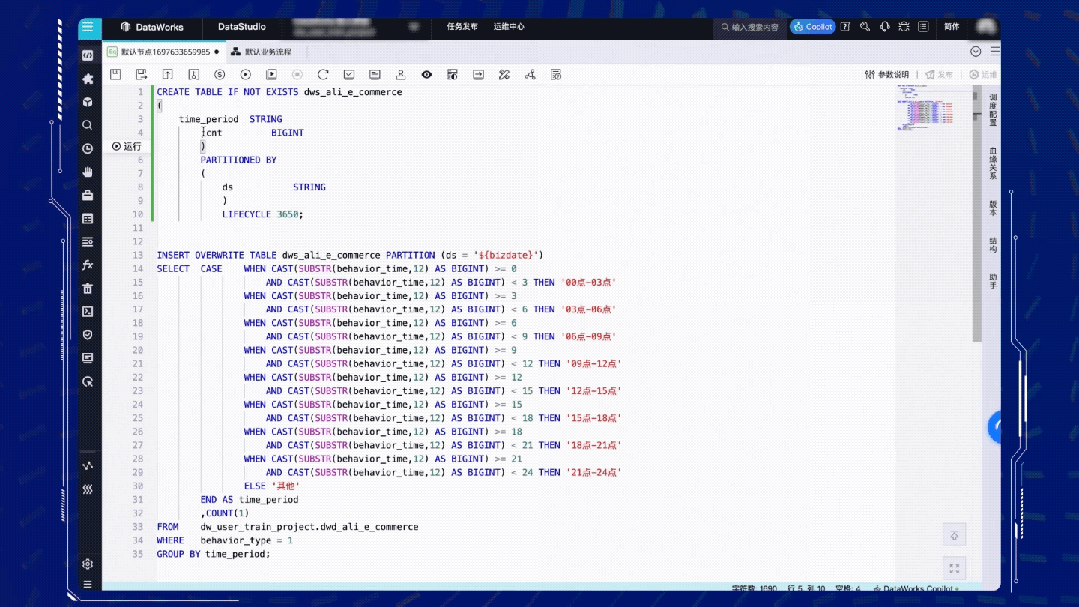Select the 默认节点1697633655985 tab

pyautogui.click(x=164, y=52)
